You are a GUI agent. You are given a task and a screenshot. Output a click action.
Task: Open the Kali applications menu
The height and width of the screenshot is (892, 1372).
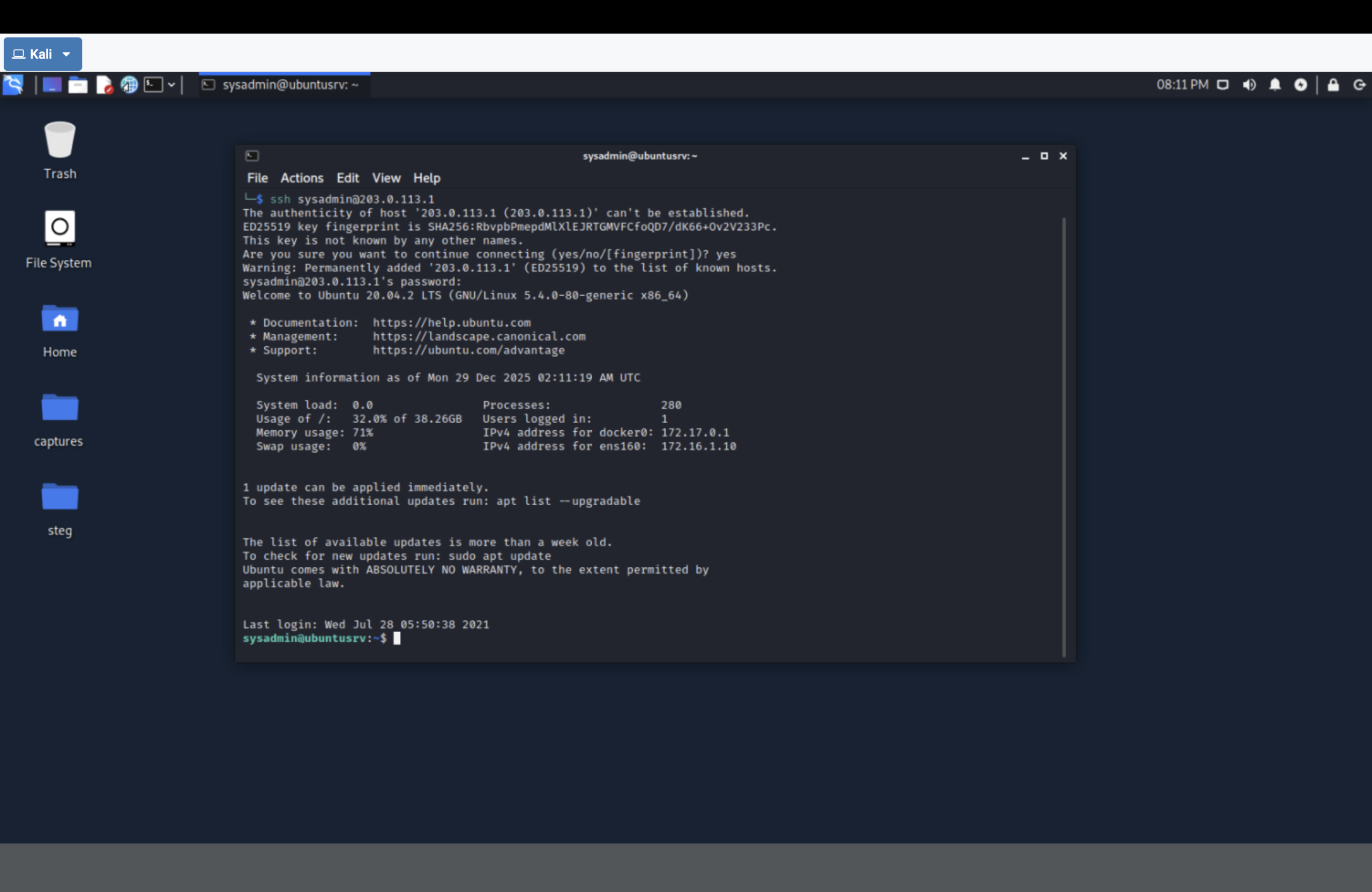pyautogui.click(x=13, y=85)
